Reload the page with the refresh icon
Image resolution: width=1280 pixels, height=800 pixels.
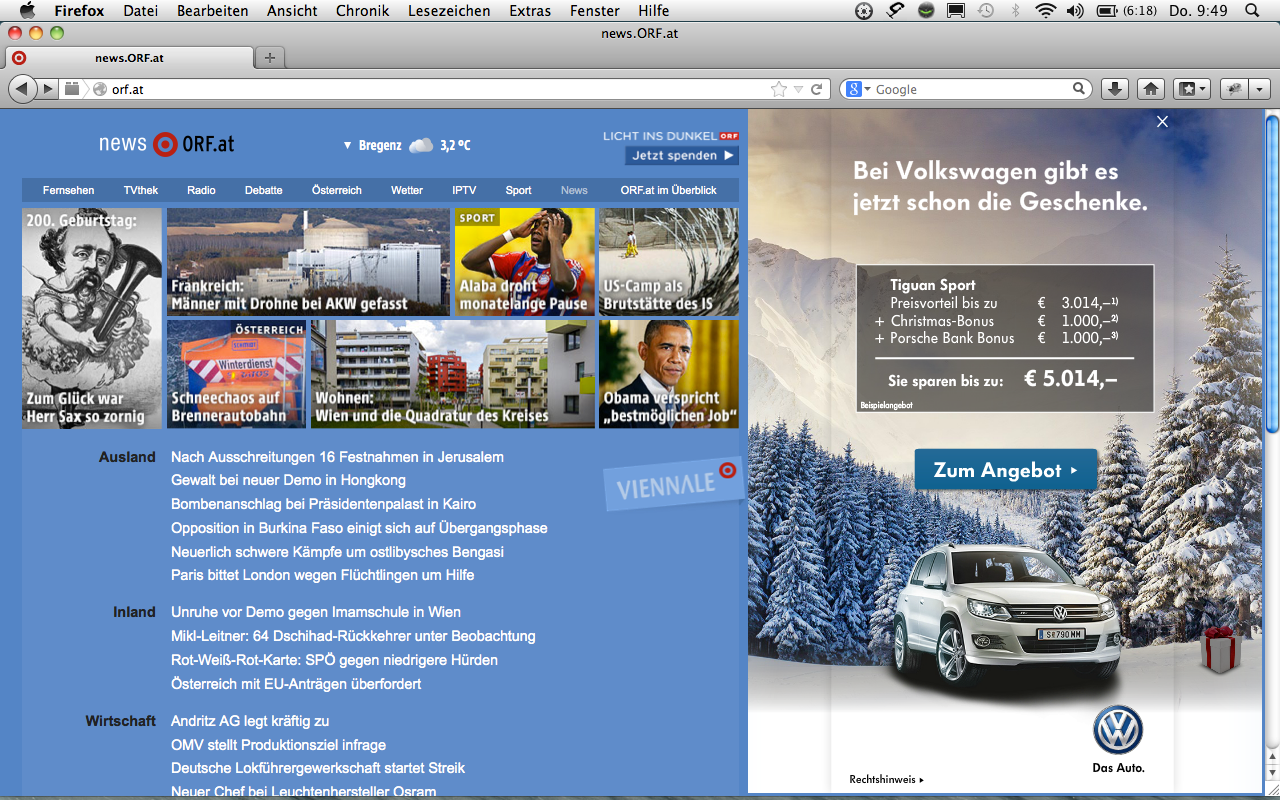817,89
